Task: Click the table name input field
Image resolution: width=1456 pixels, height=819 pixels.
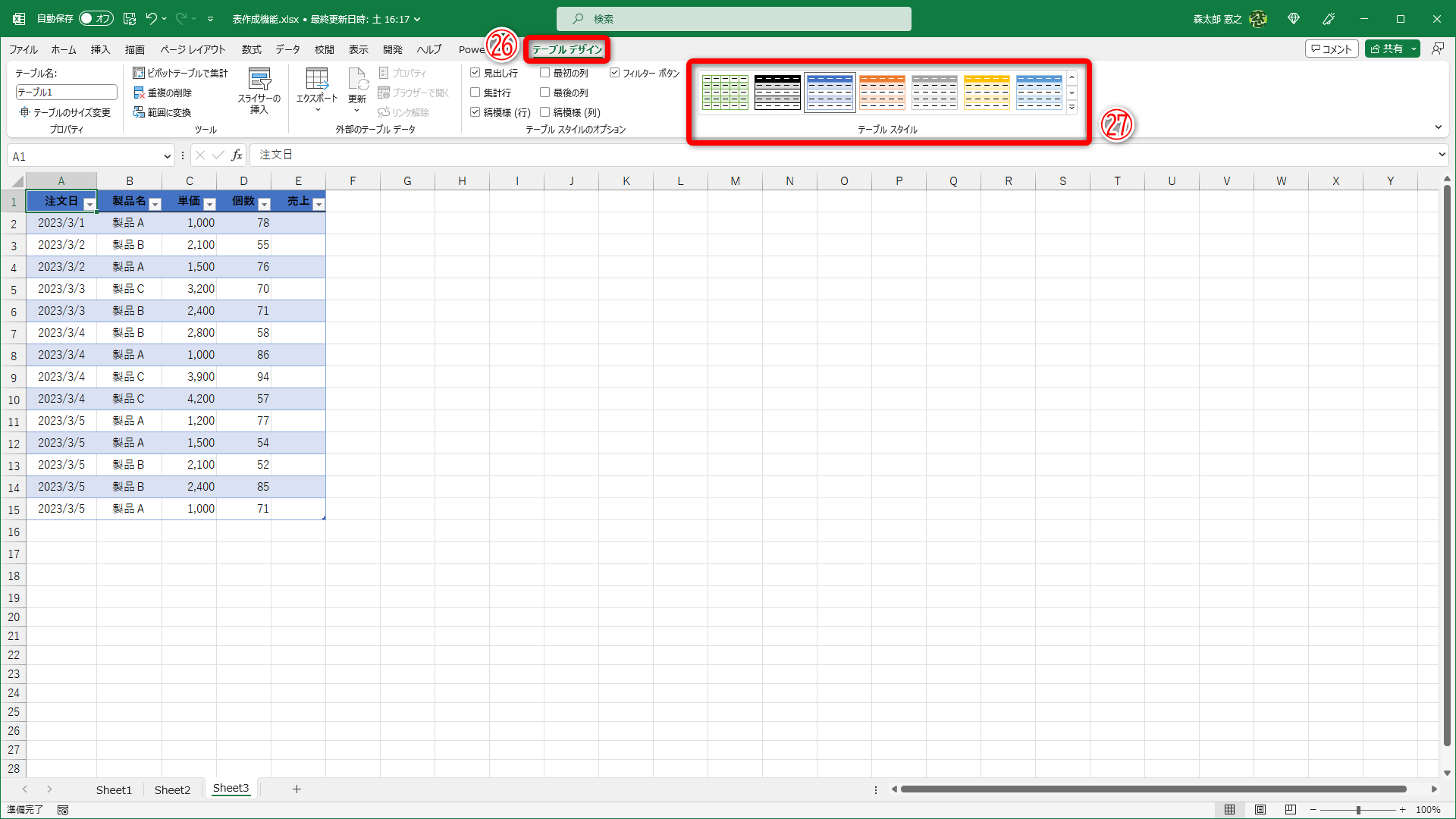Action: (66, 92)
